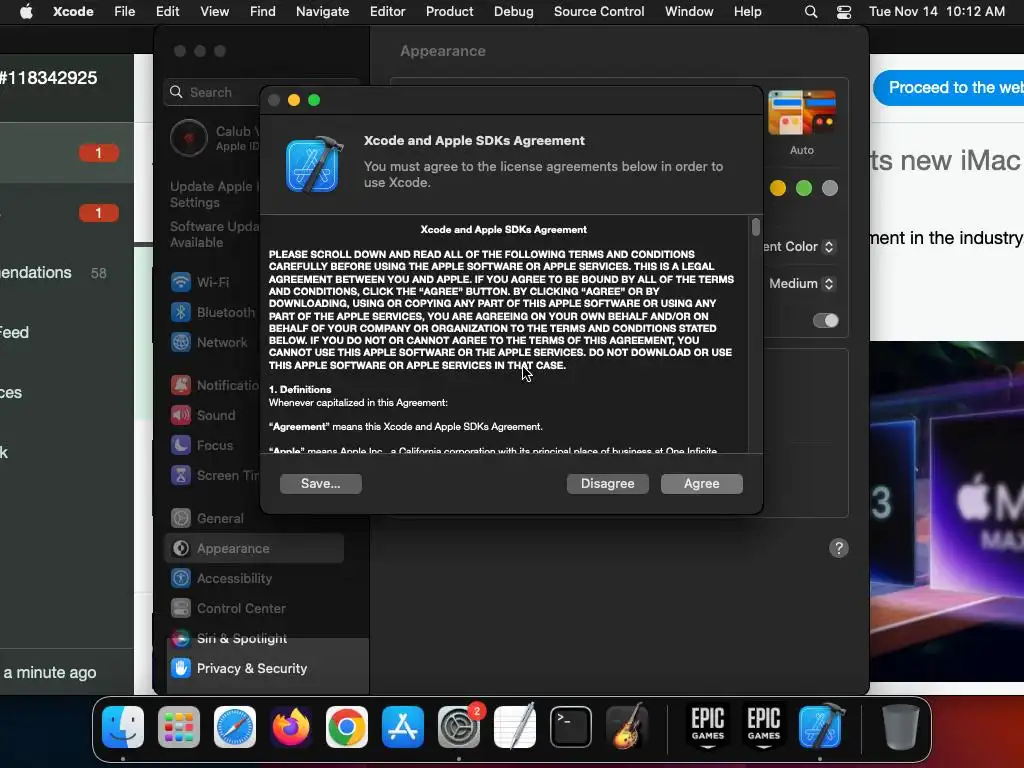Open Finder from the Dock

pos(123,727)
